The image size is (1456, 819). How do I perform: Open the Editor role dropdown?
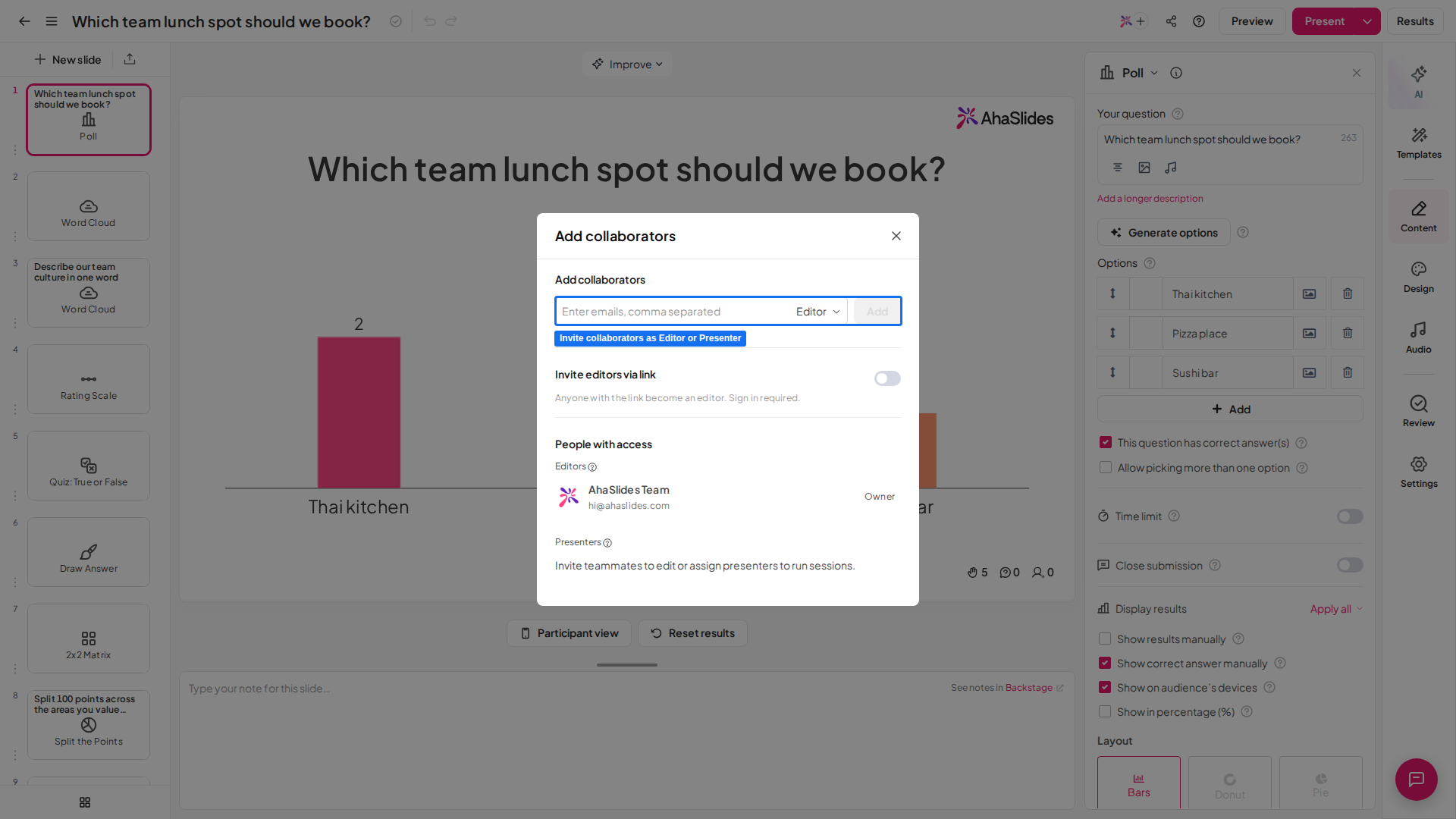tap(817, 312)
